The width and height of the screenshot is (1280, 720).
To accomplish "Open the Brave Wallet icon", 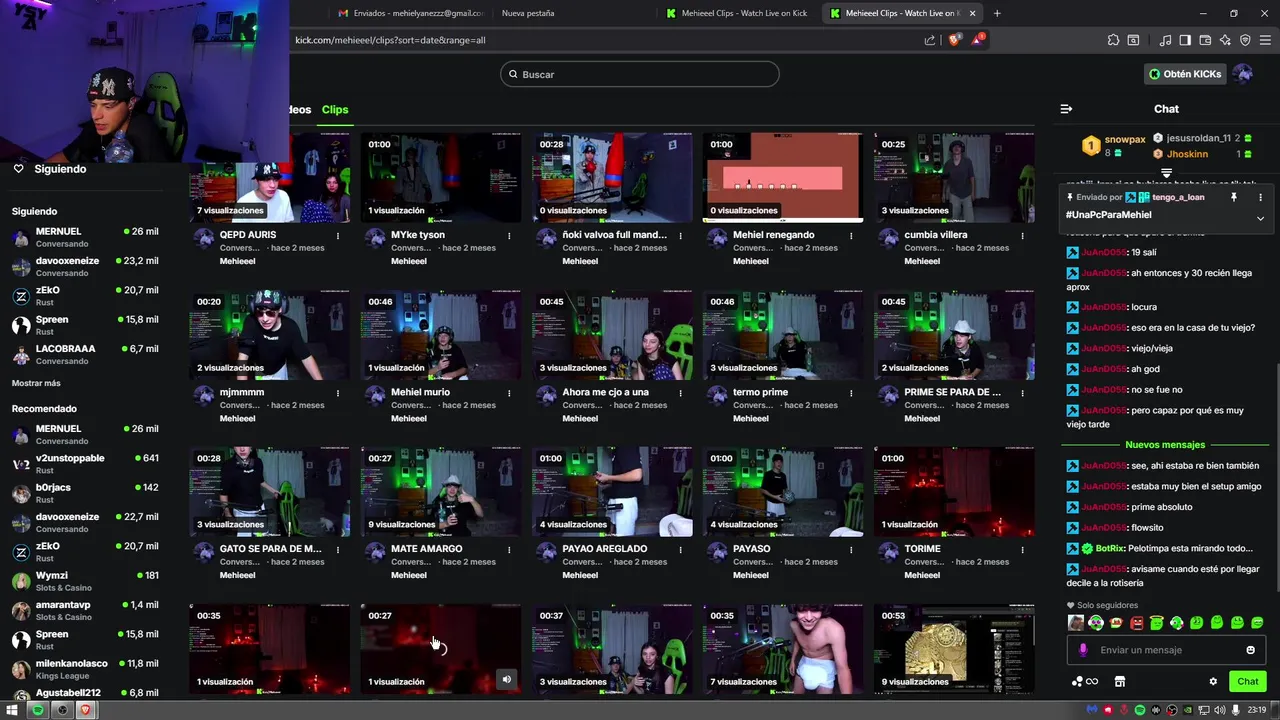I will [x=1205, y=40].
